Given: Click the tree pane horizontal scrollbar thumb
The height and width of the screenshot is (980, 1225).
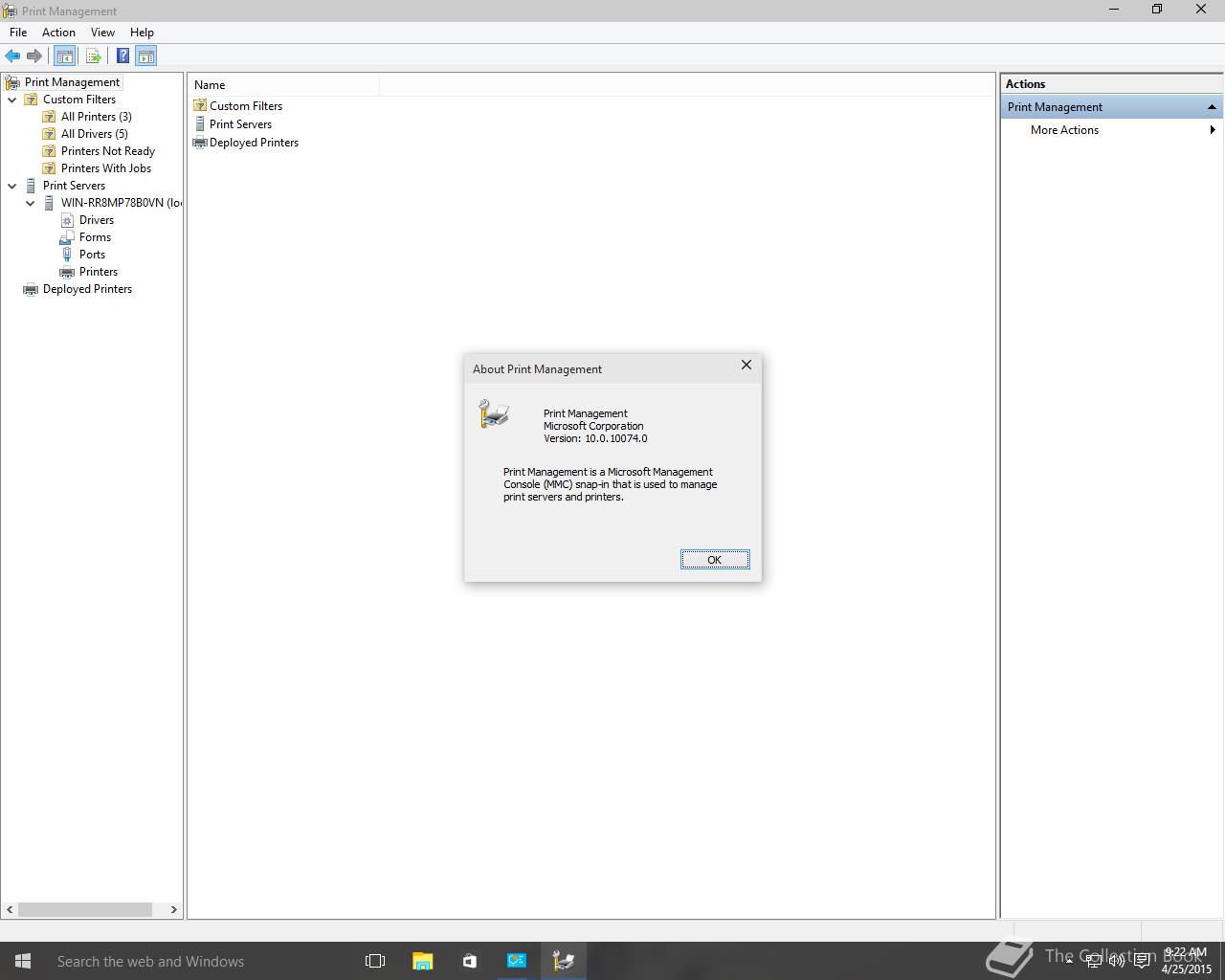Looking at the screenshot, I should (85, 909).
